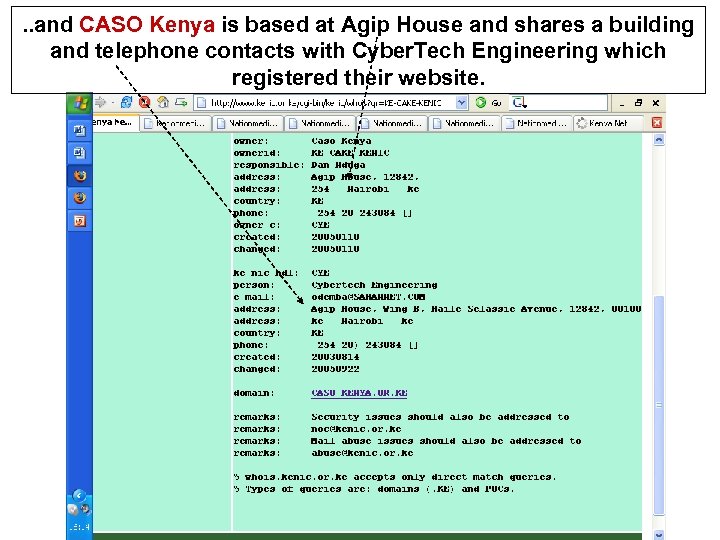Click created date 20050110
Image resolution: width=720 pixels, height=540 pixels.
coord(335,237)
